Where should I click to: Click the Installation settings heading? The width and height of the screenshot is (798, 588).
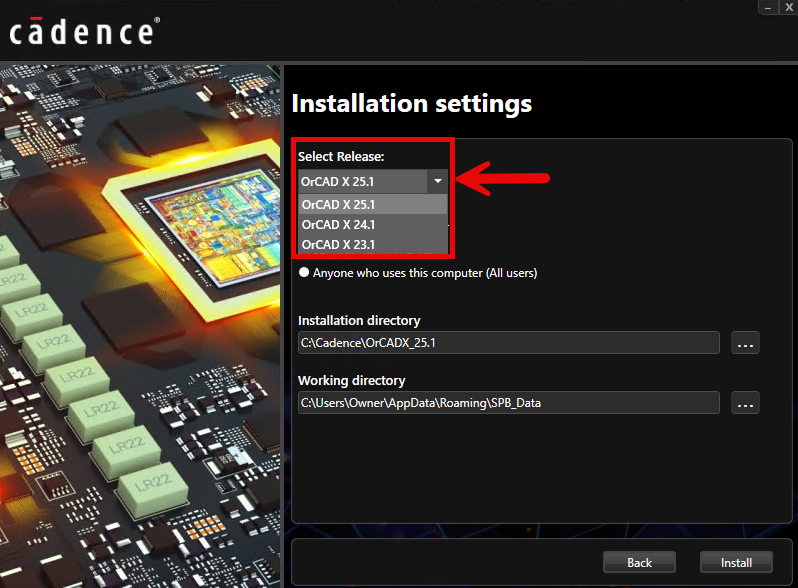[x=411, y=104]
